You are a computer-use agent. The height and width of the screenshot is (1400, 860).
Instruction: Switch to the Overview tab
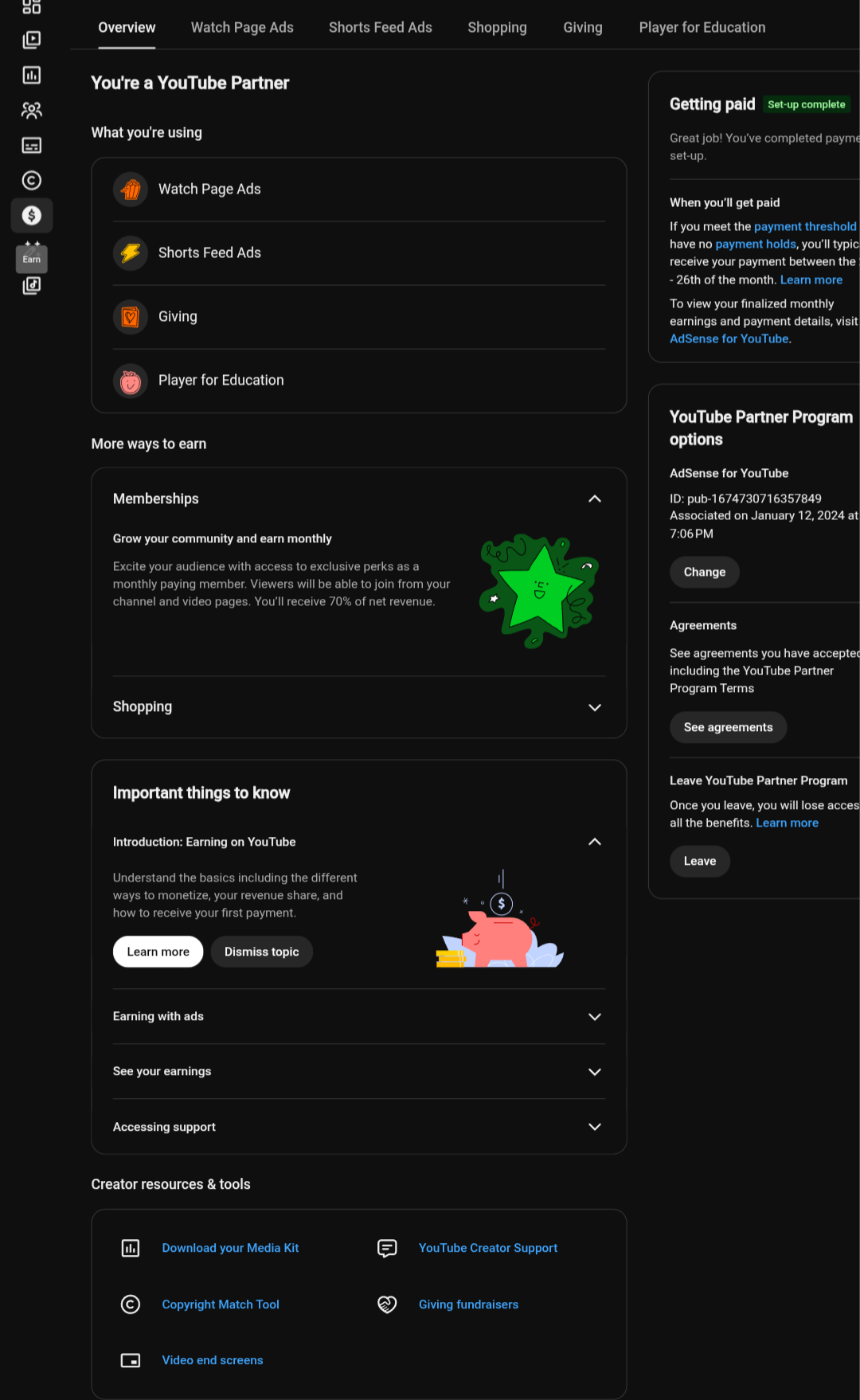point(127,28)
